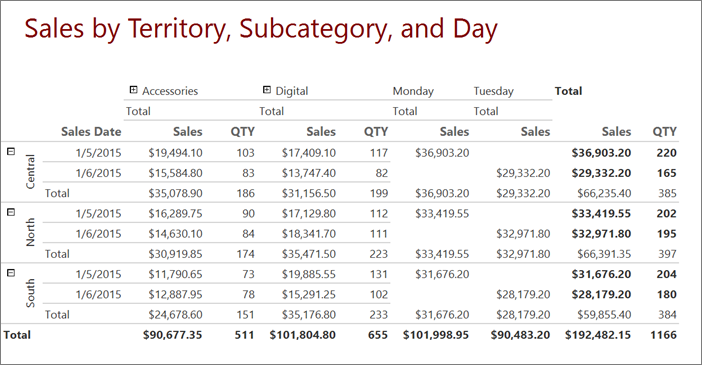The image size is (702, 365).
Task: Click the Monday column header
Action: click(x=413, y=91)
